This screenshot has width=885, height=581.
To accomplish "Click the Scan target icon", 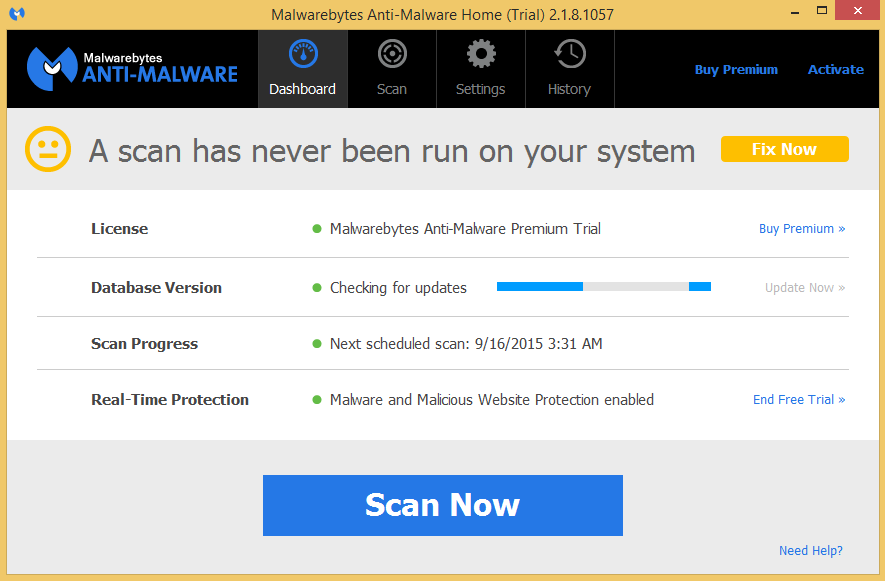I will click(392, 54).
